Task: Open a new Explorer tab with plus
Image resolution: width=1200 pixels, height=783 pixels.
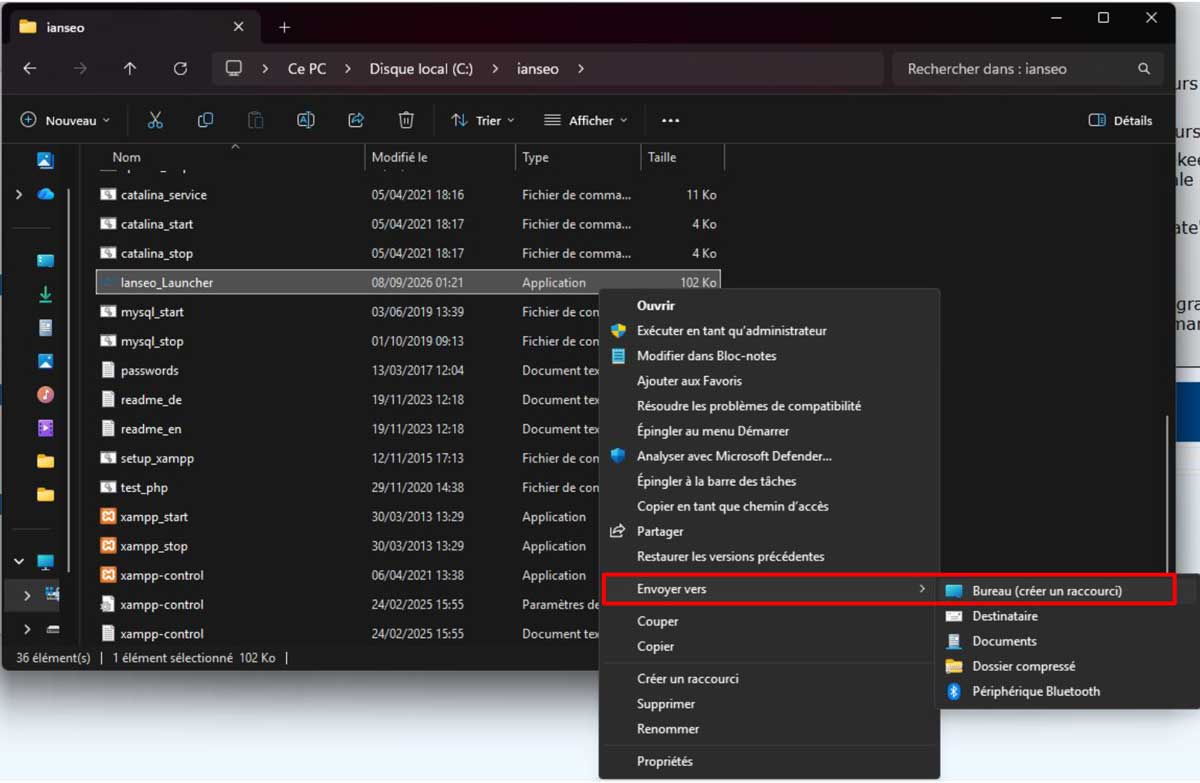Action: (x=284, y=28)
